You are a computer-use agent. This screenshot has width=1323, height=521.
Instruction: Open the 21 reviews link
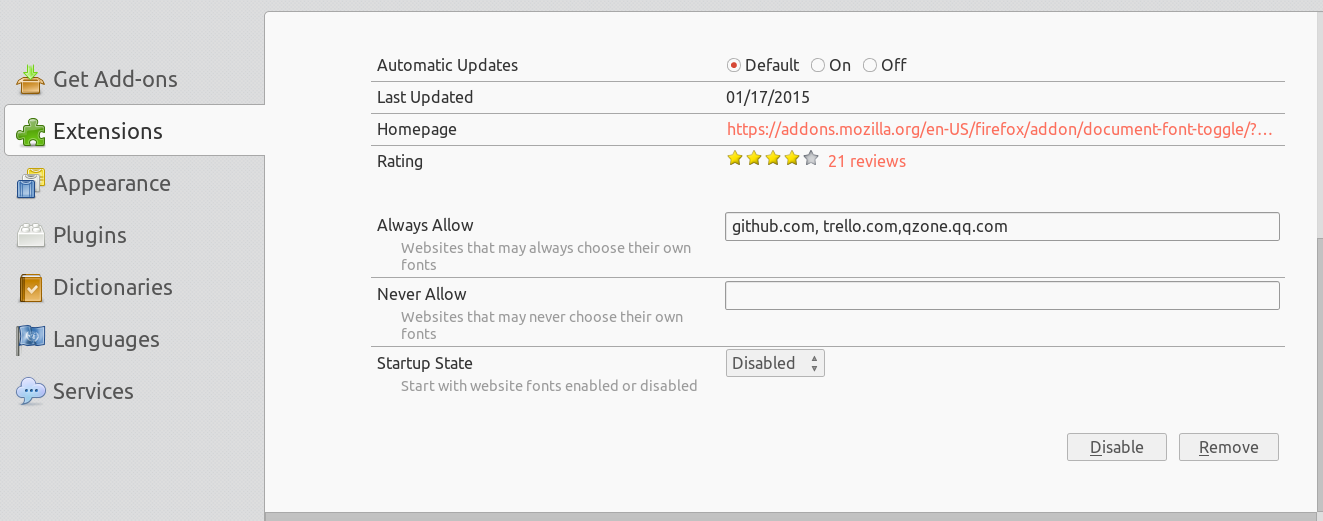tap(867, 161)
